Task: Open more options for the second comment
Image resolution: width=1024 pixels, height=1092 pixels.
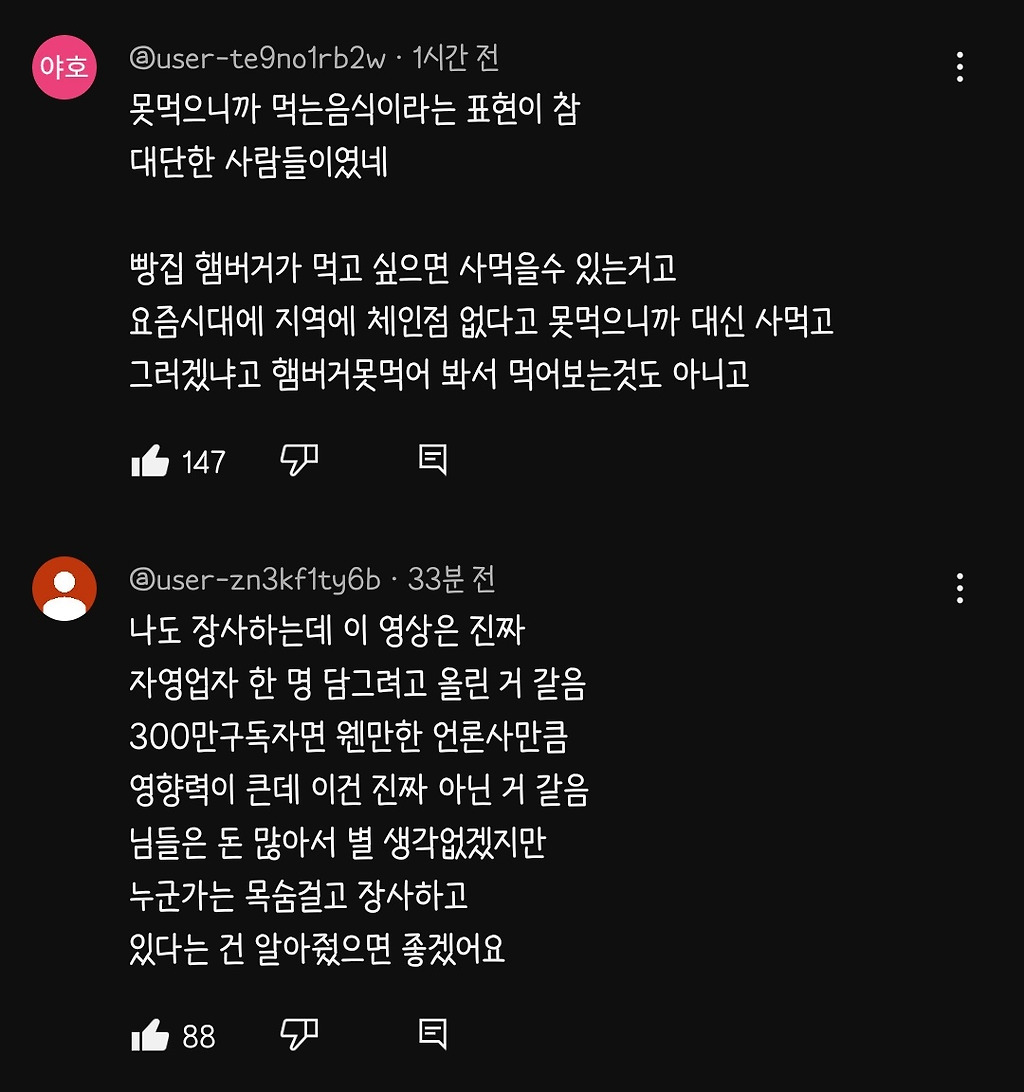Action: [960, 588]
